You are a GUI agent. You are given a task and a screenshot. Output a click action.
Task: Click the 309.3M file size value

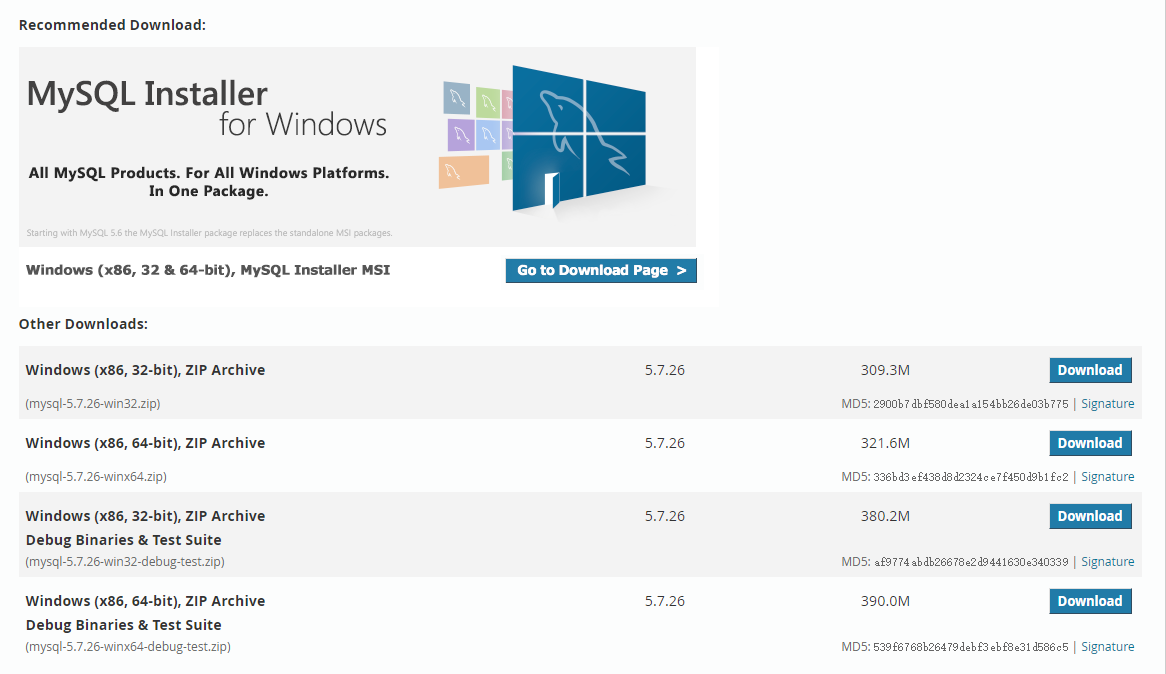[885, 370]
